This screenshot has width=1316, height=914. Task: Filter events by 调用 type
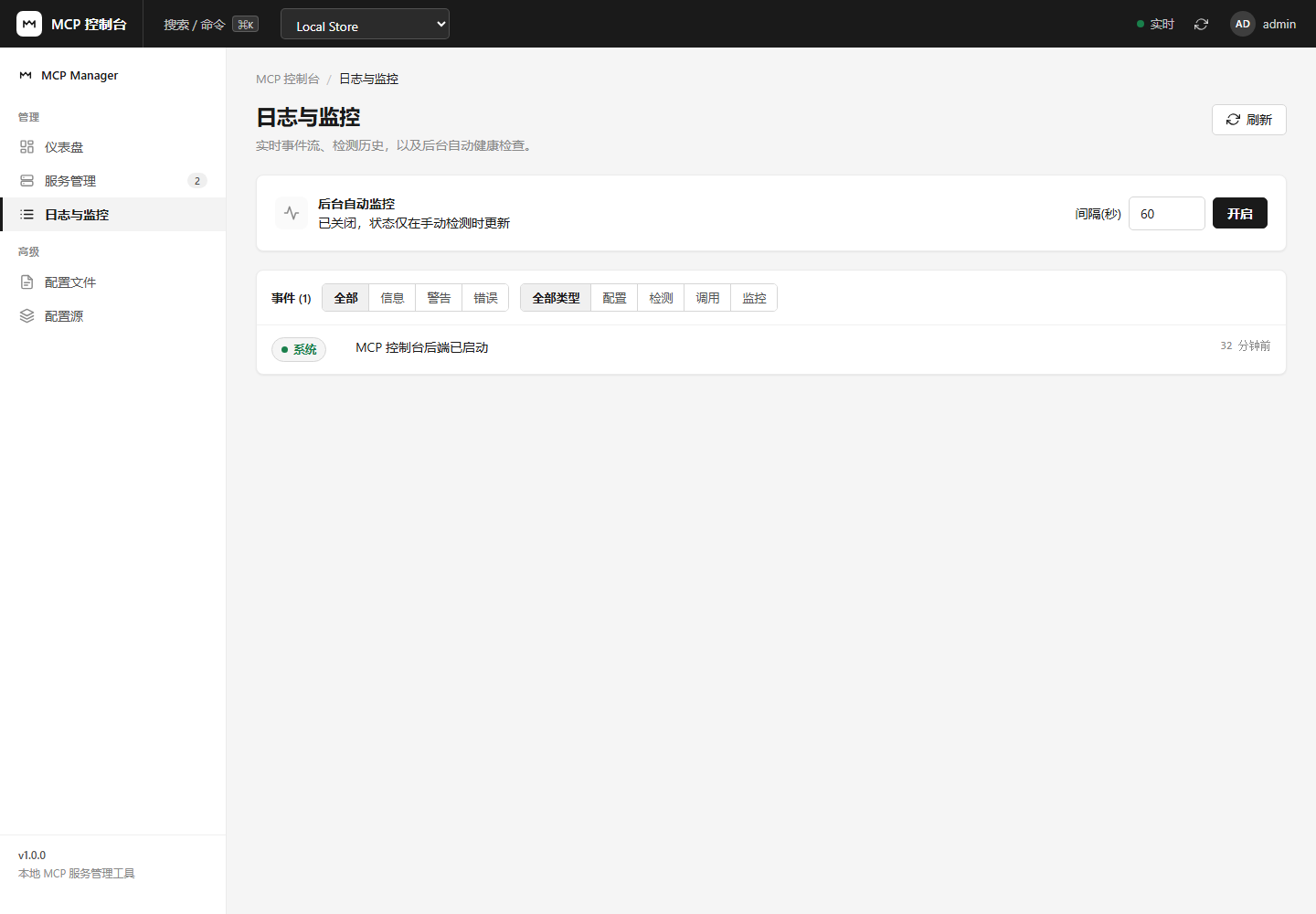coord(707,298)
